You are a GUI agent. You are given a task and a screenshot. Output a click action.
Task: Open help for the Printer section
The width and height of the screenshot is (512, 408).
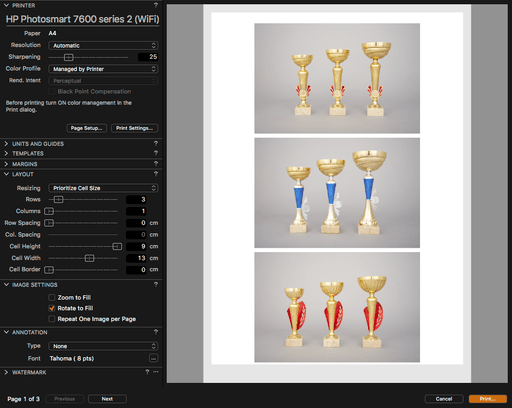(156, 5)
